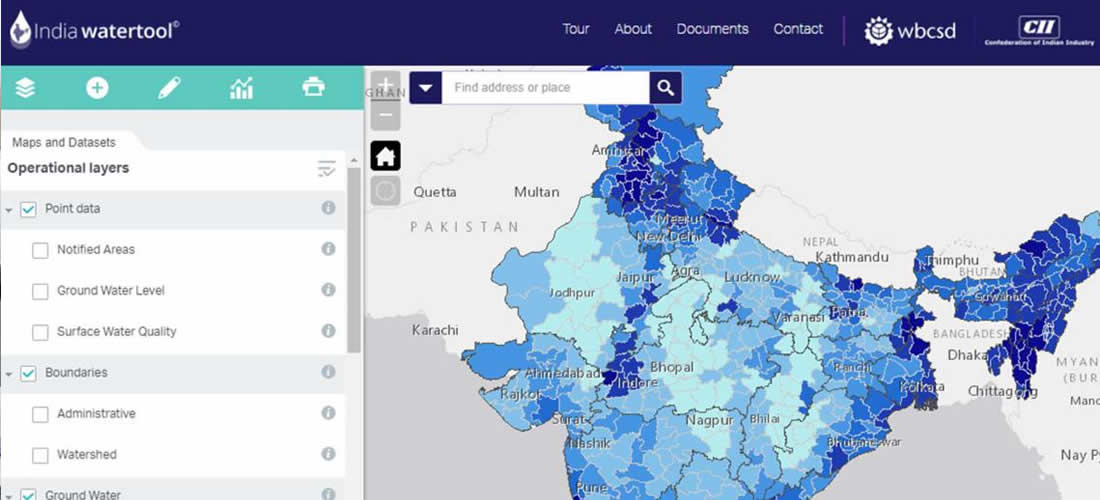Toggle the Watershed layer checkbox
This screenshot has width=1100, height=500.
point(40,455)
